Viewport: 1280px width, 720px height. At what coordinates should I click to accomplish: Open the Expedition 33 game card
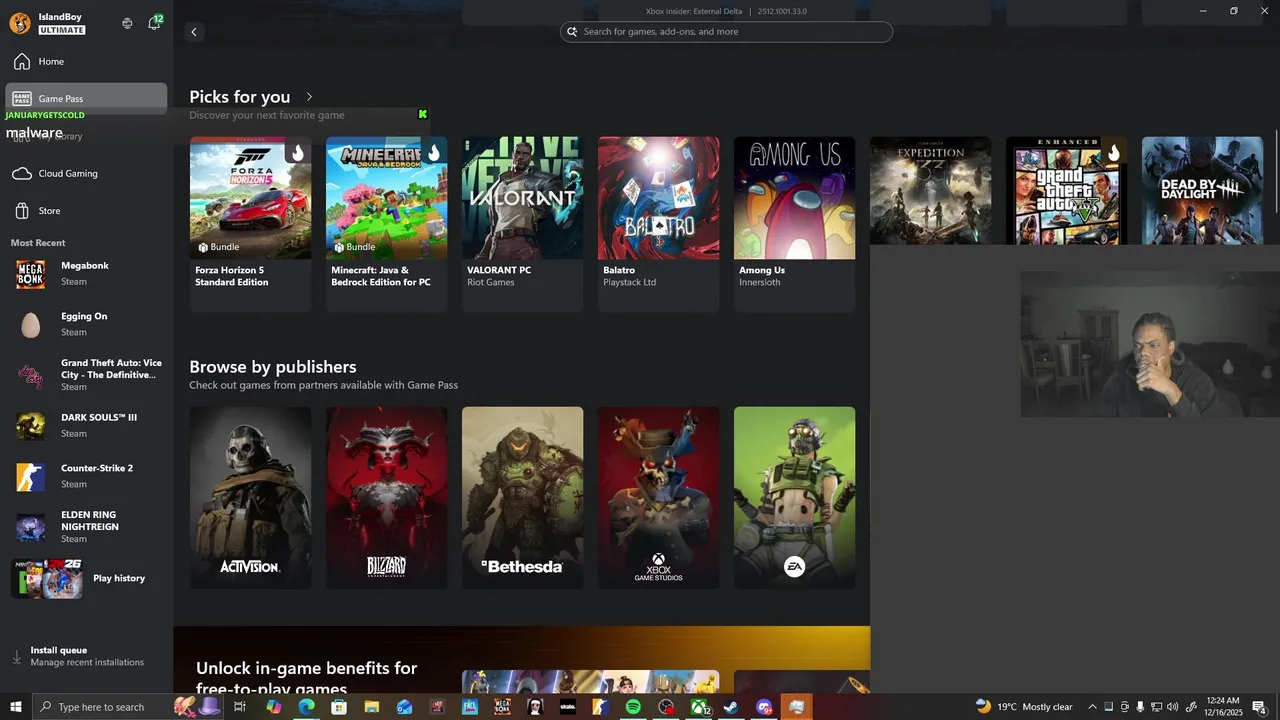click(x=930, y=190)
